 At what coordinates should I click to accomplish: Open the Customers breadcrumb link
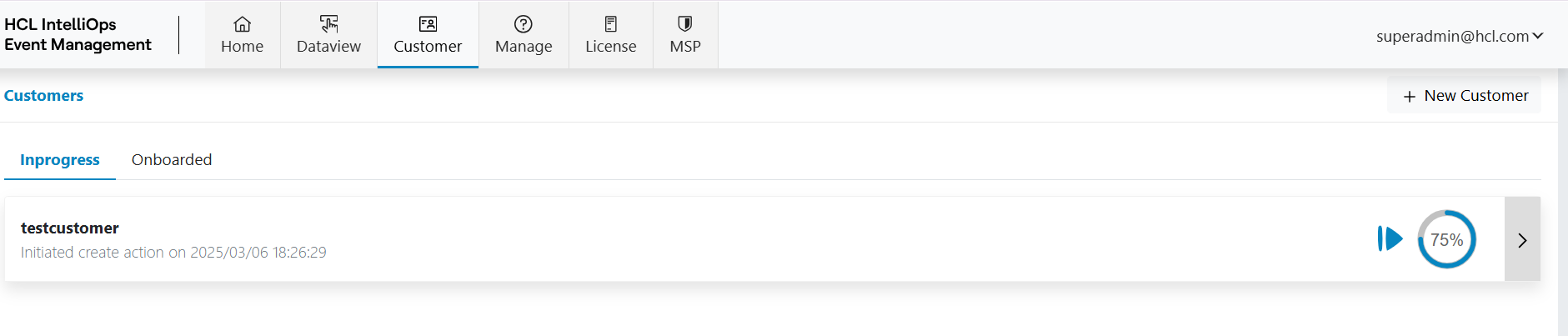click(x=43, y=96)
